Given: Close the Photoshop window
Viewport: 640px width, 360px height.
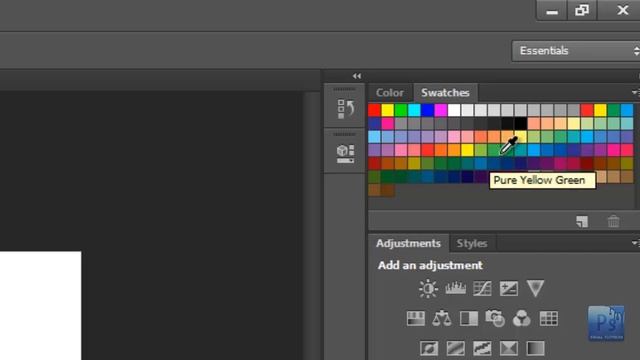Looking at the screenshot, I should point(621,10).
